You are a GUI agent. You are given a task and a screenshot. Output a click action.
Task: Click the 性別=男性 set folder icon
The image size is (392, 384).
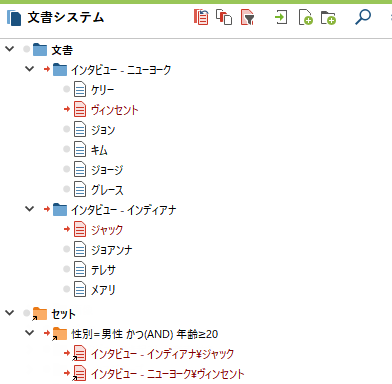[60, 334]
